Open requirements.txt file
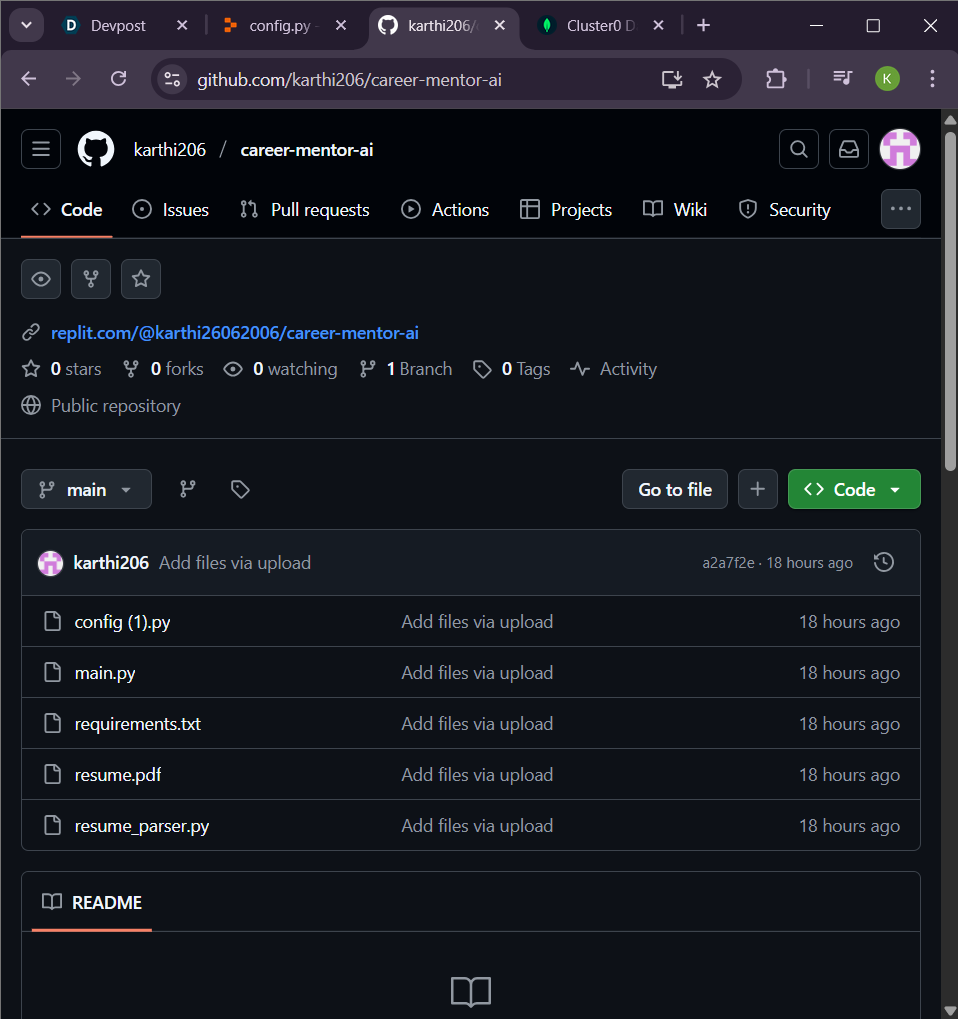This screenshot has width=958, height=1019. 138,724
